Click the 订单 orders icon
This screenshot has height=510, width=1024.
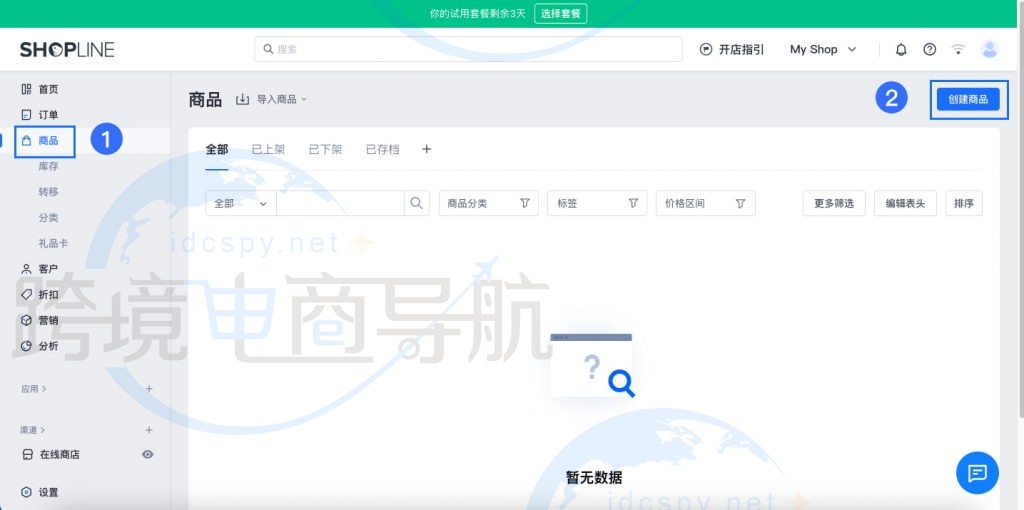tap(26, 115)
